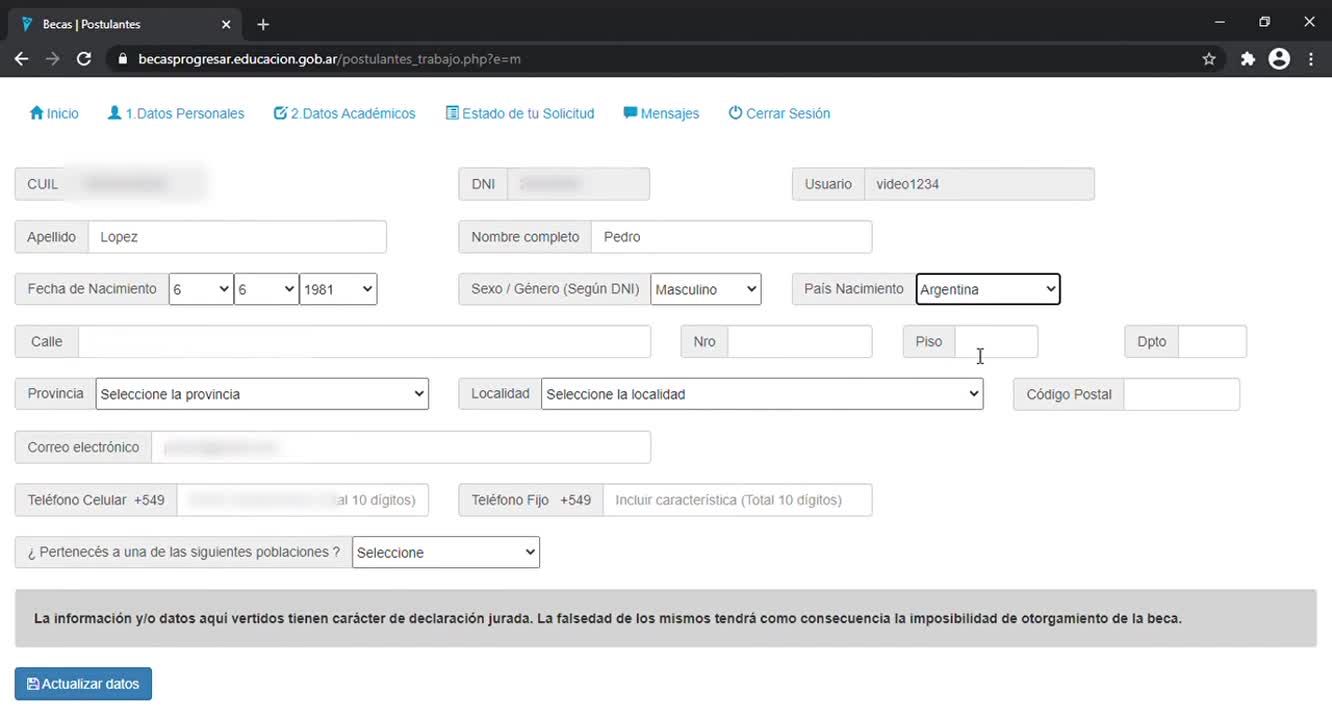This screenshot has height=720, width=1332.
Task: Open the browser extensions puzzle icon
Action: coord(1247,59)
